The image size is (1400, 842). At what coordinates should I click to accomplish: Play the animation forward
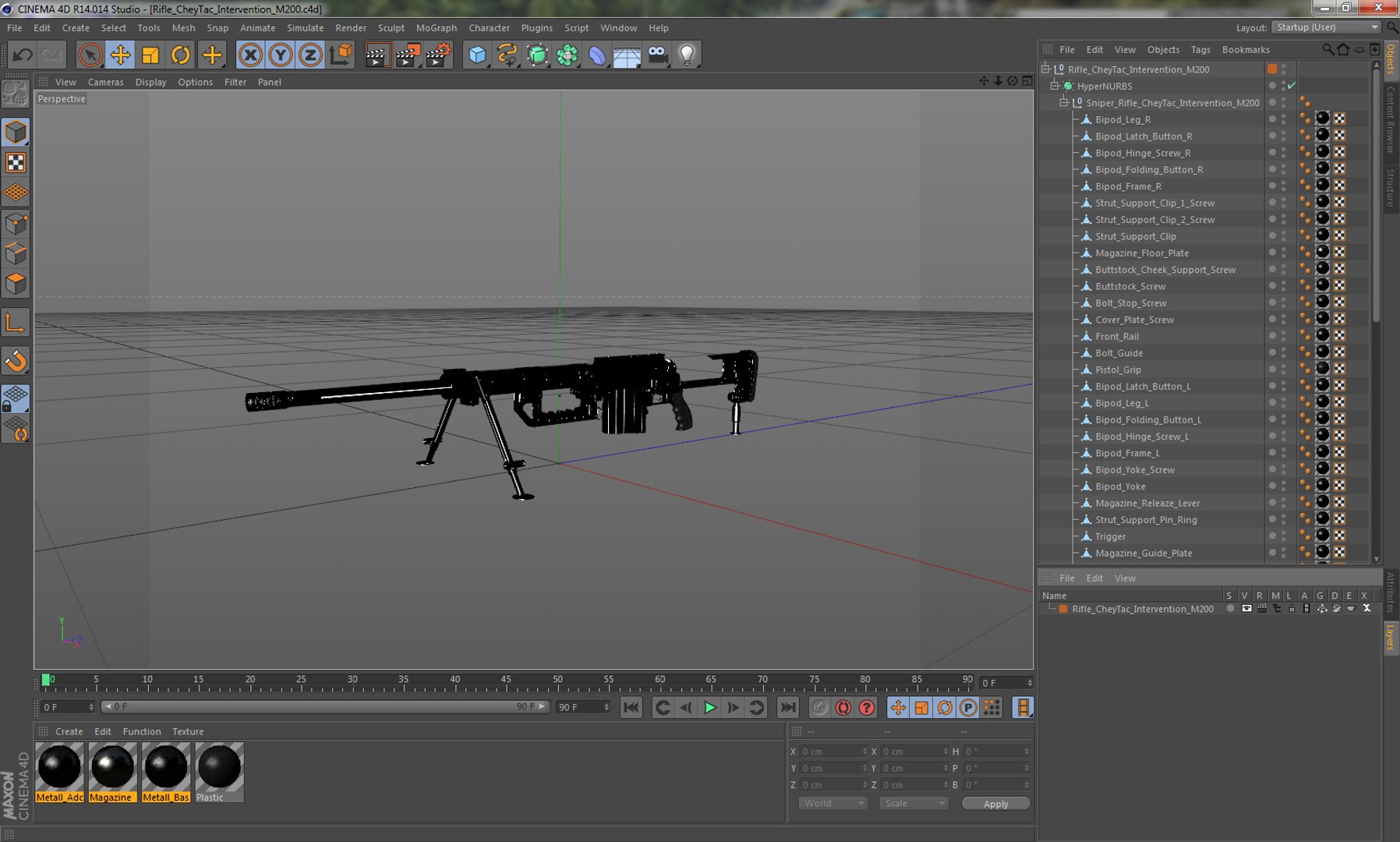click(x=710, y=708)
